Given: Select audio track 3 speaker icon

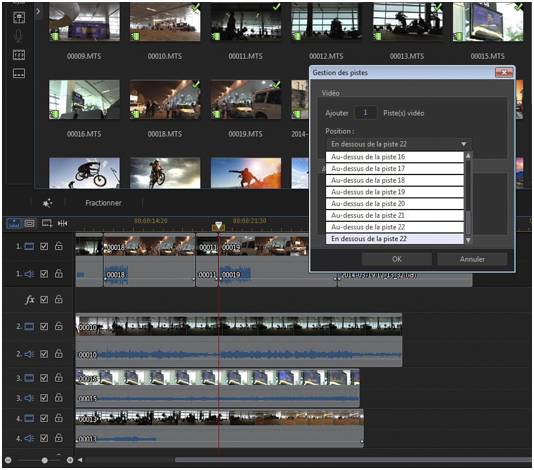Looking at the screenshot, I should tap(29, 398).
